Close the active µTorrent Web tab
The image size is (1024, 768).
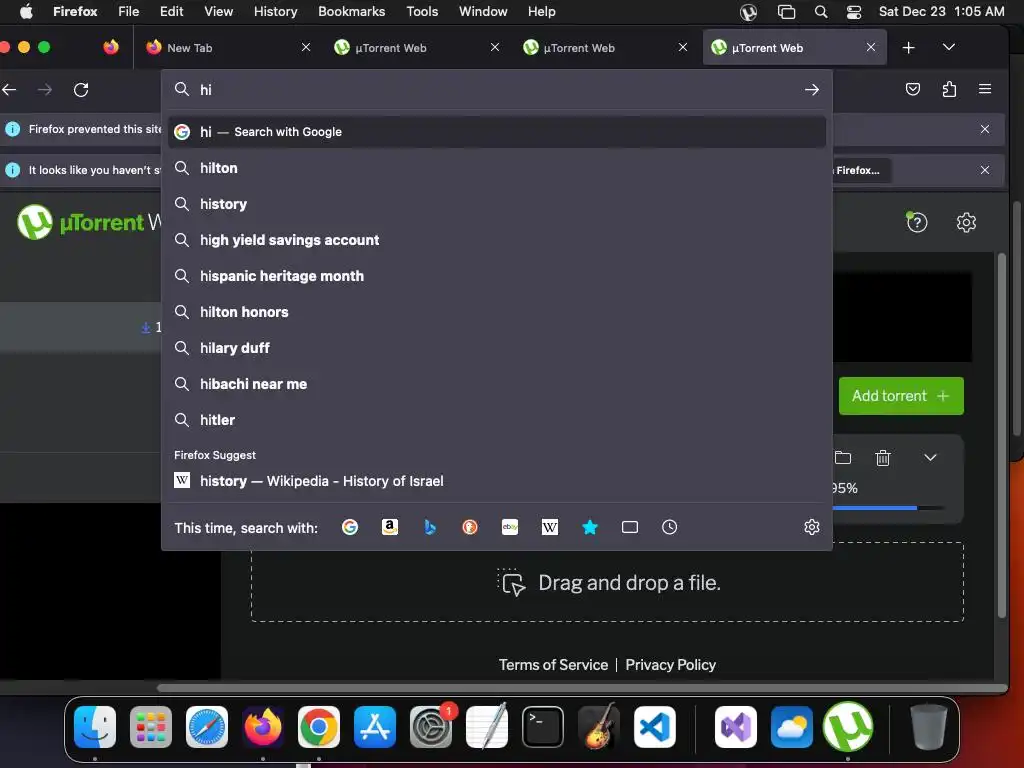pyautogui.click(x=871, y=48)
